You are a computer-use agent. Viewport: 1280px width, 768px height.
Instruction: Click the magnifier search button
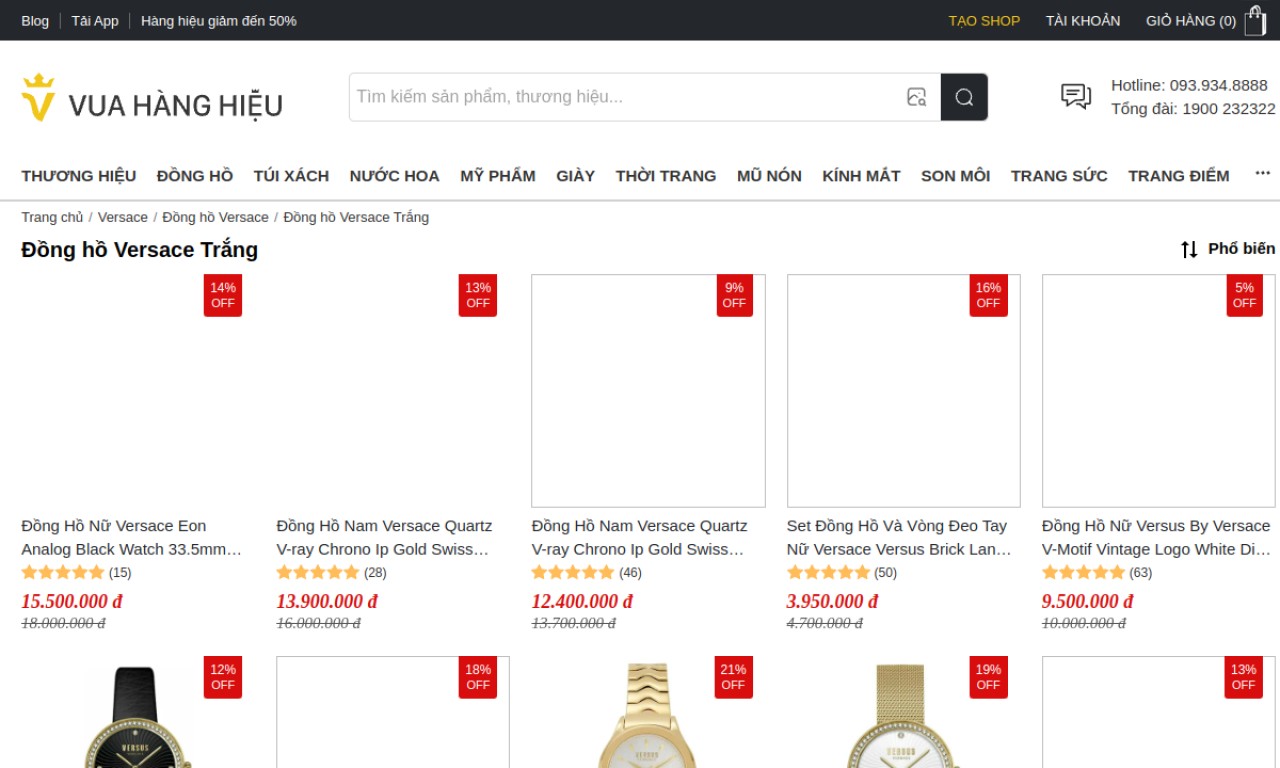click(964, 97)
